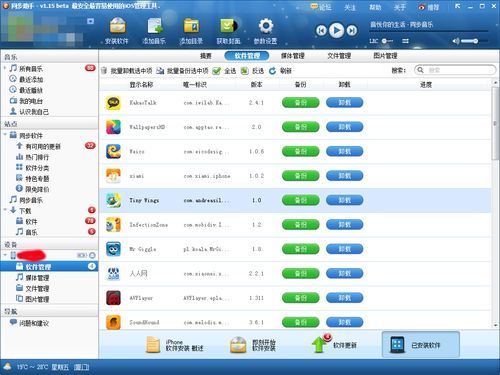
Task: Back up Weico with green button
Action: pyautogui.click(x=301, y=151)
